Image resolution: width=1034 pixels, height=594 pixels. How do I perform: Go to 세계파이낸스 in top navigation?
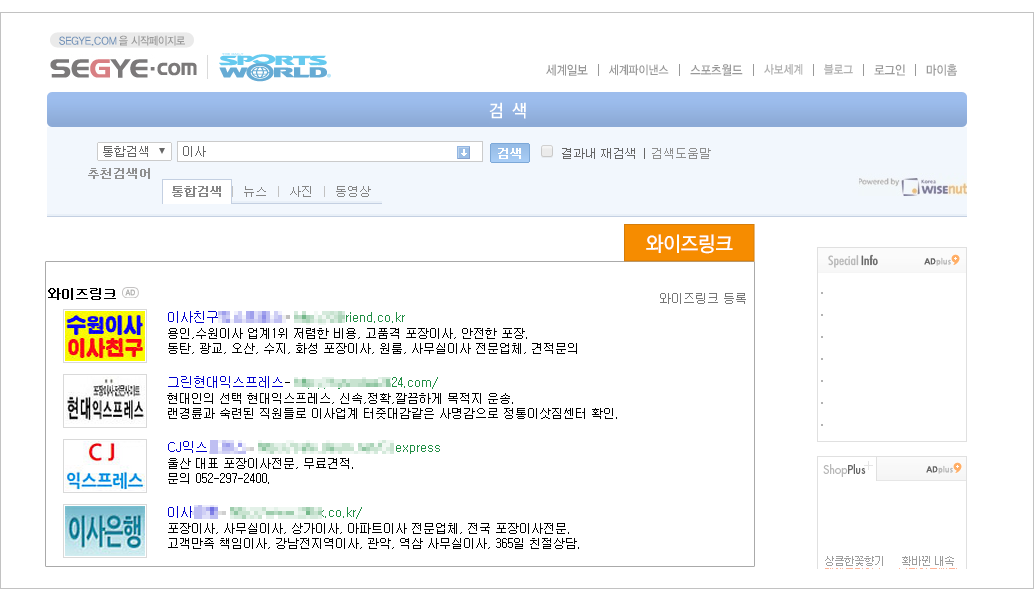638,70
